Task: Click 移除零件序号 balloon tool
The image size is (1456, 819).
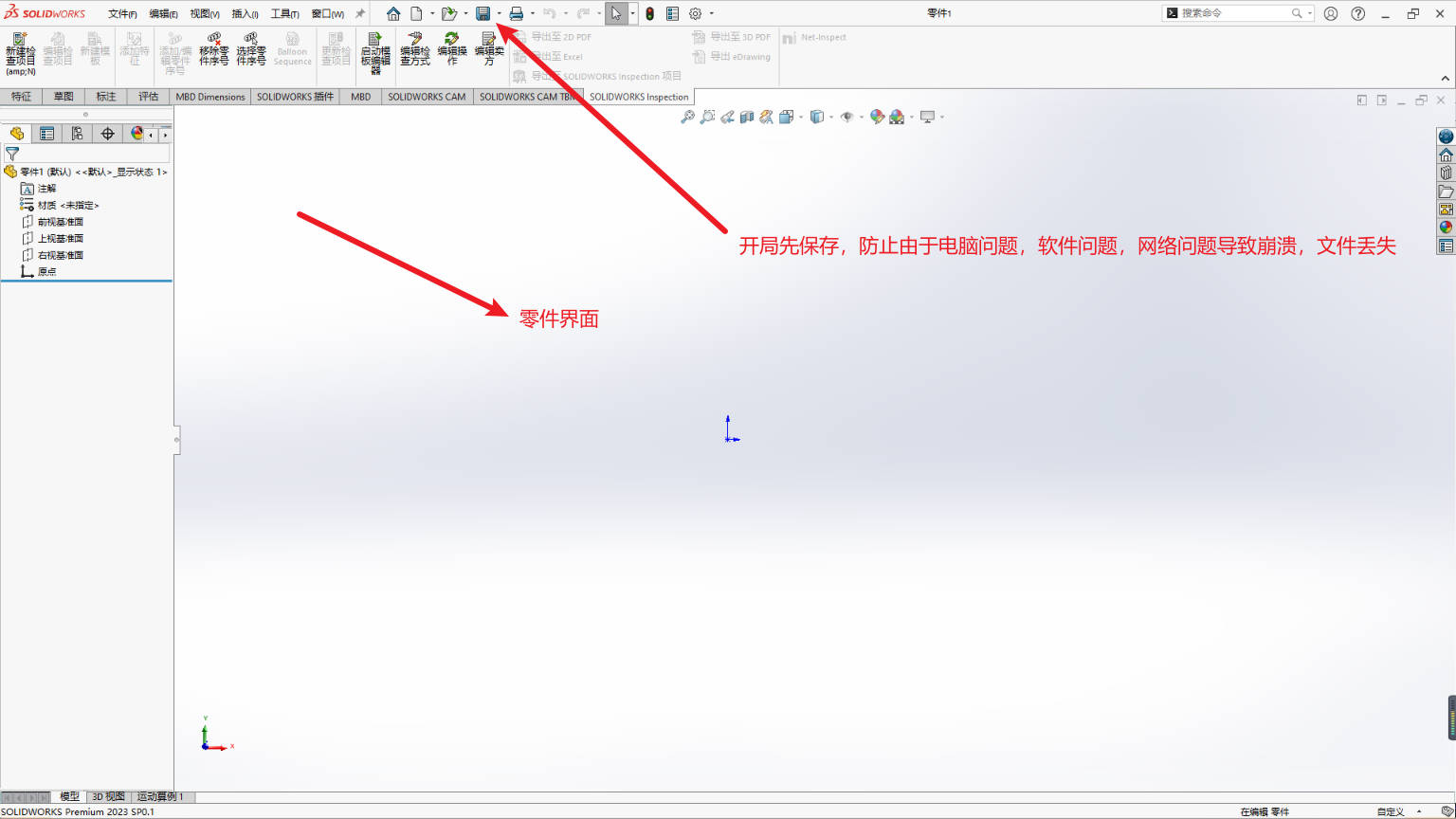Action: click(214, 49)
